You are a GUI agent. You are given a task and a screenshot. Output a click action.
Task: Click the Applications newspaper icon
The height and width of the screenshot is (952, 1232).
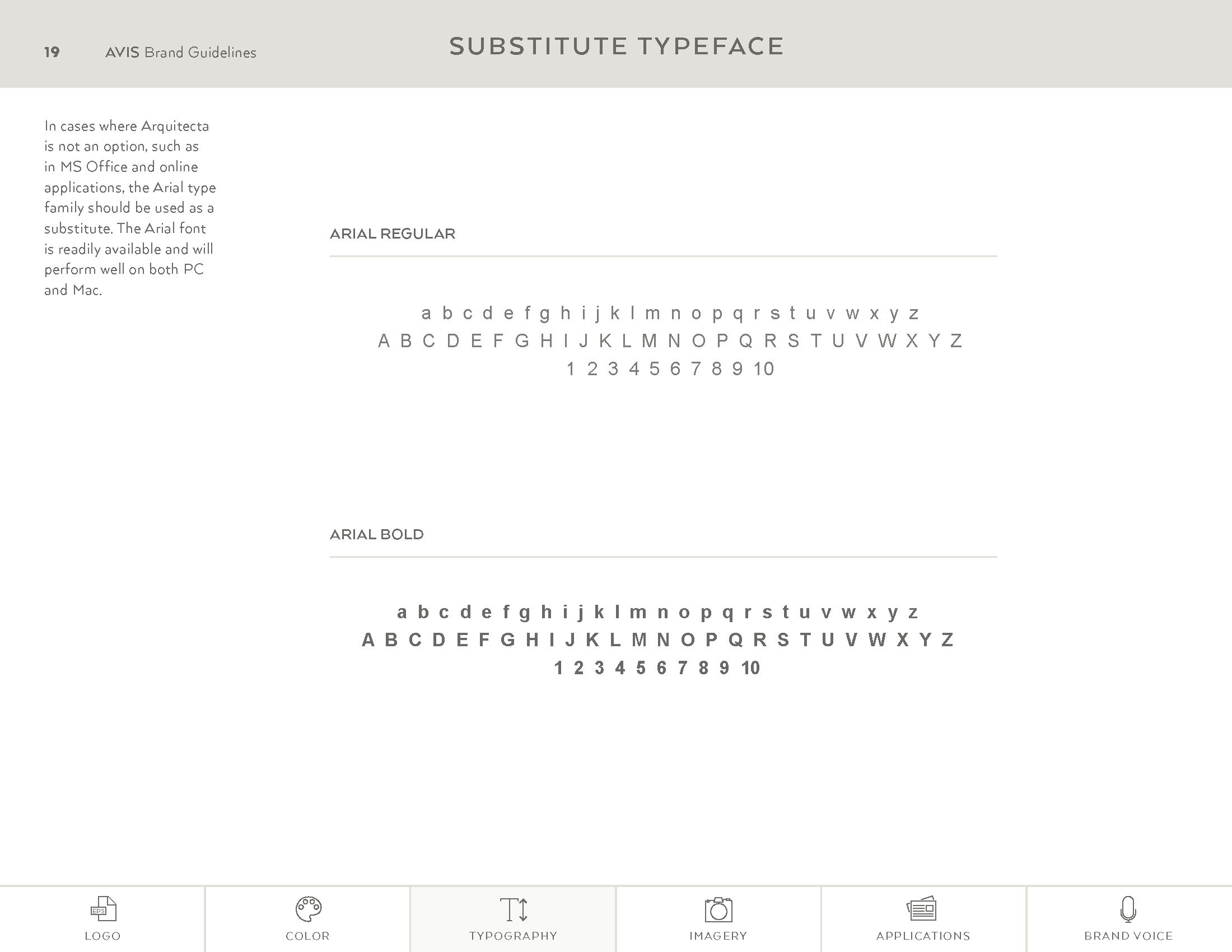922,908
